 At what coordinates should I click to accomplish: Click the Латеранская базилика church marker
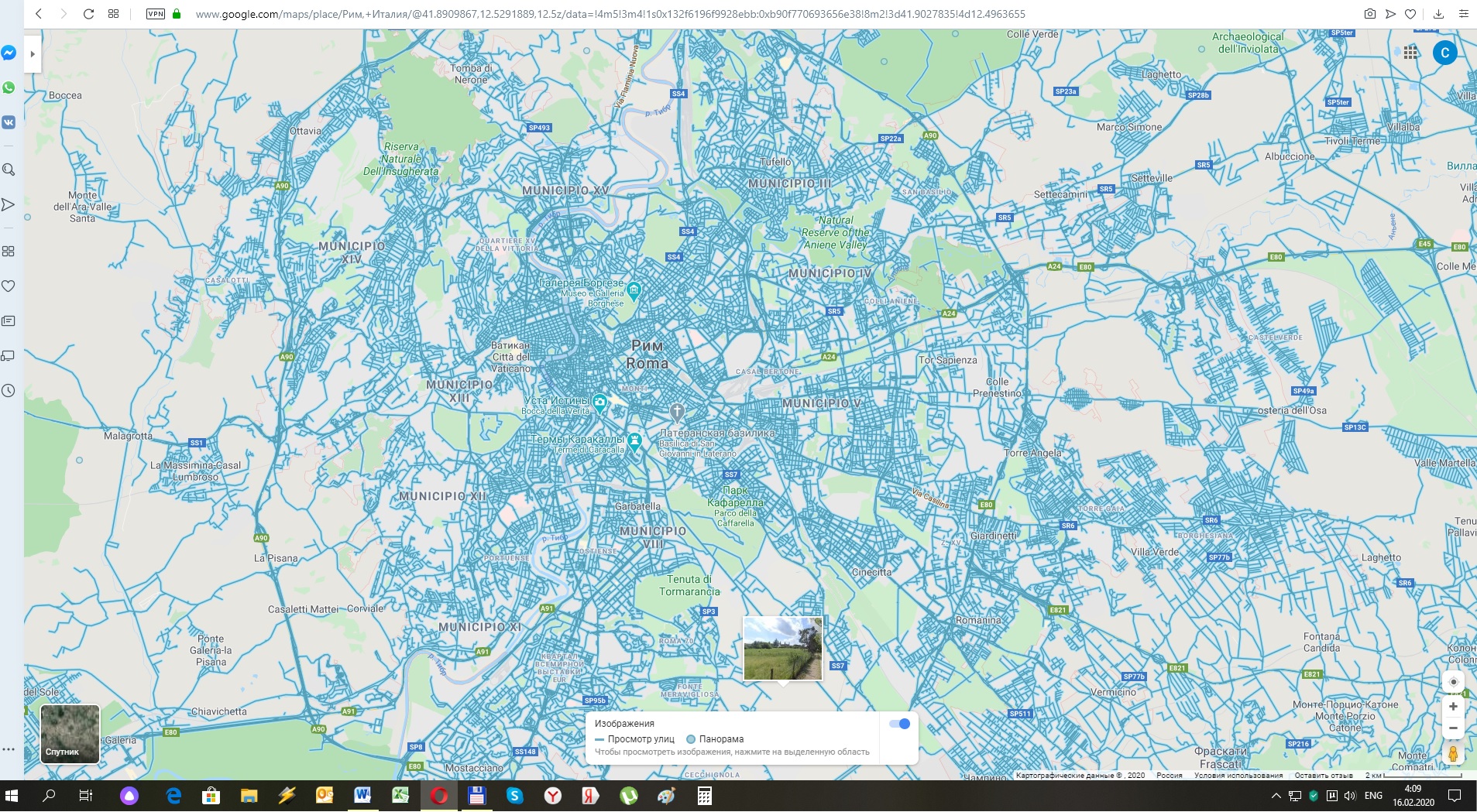coord(677,411)
